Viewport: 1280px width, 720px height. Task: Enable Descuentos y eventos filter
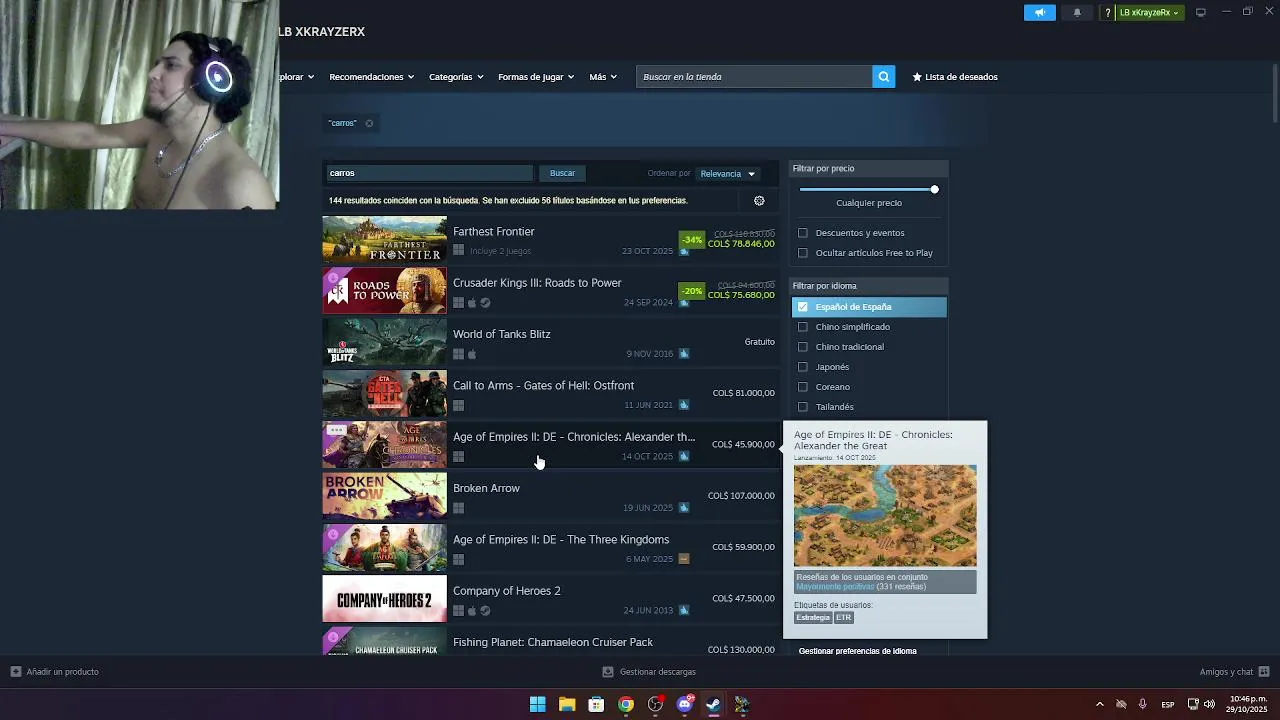click(802, 233)
